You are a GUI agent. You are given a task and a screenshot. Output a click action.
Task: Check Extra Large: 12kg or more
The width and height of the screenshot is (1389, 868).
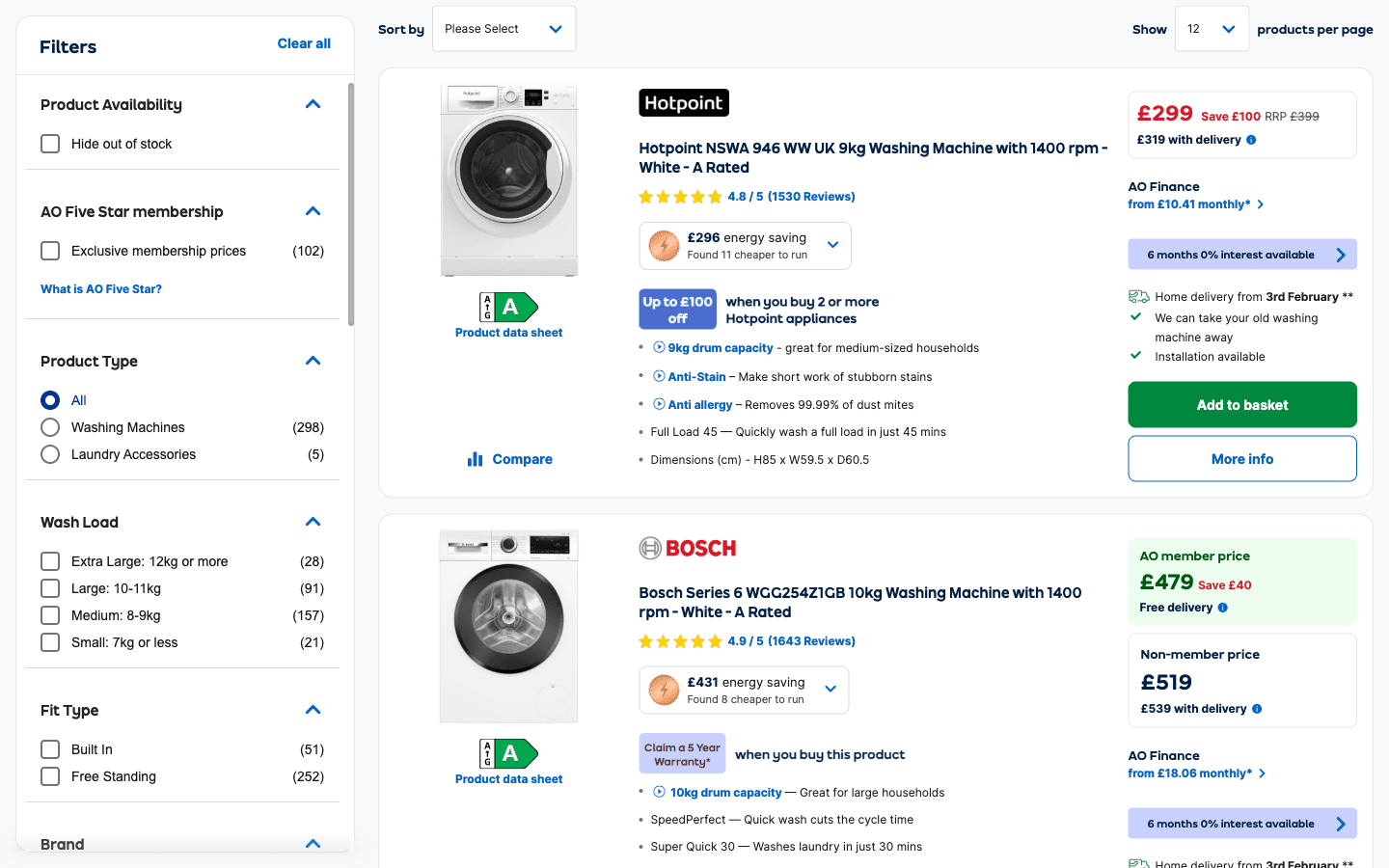coord(50,561)
